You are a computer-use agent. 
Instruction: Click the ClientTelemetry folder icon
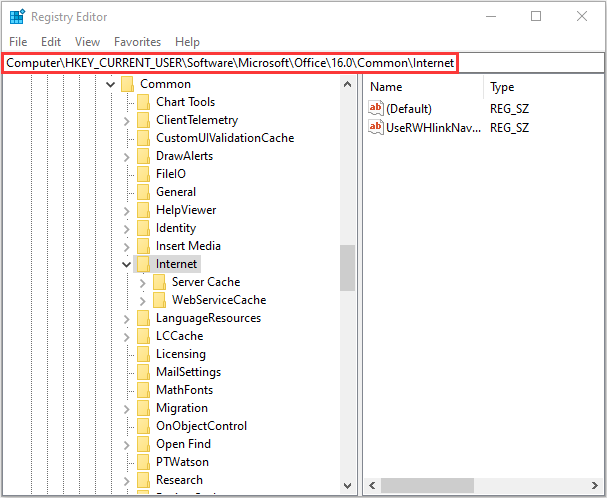[x=143, y=120]
